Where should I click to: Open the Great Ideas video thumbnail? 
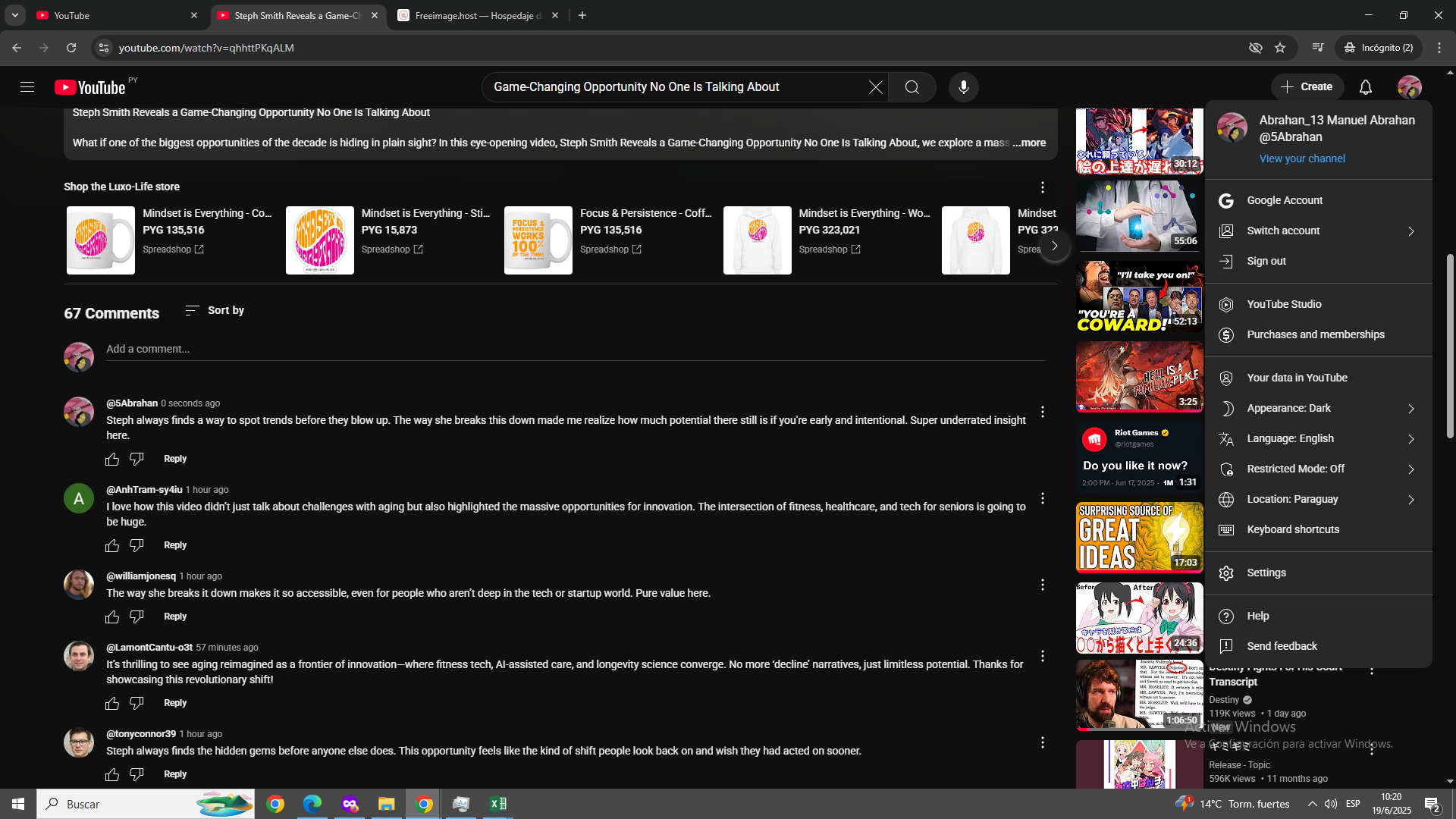coord(1139,538)
